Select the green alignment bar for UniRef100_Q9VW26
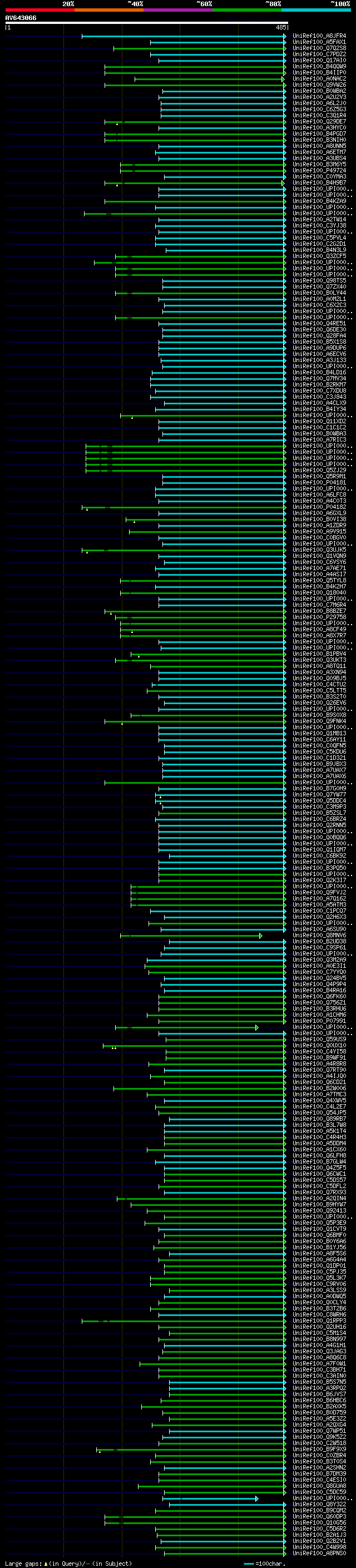Image resolution: width=356 pixels, height=1568 pixels. pos(195,85)
